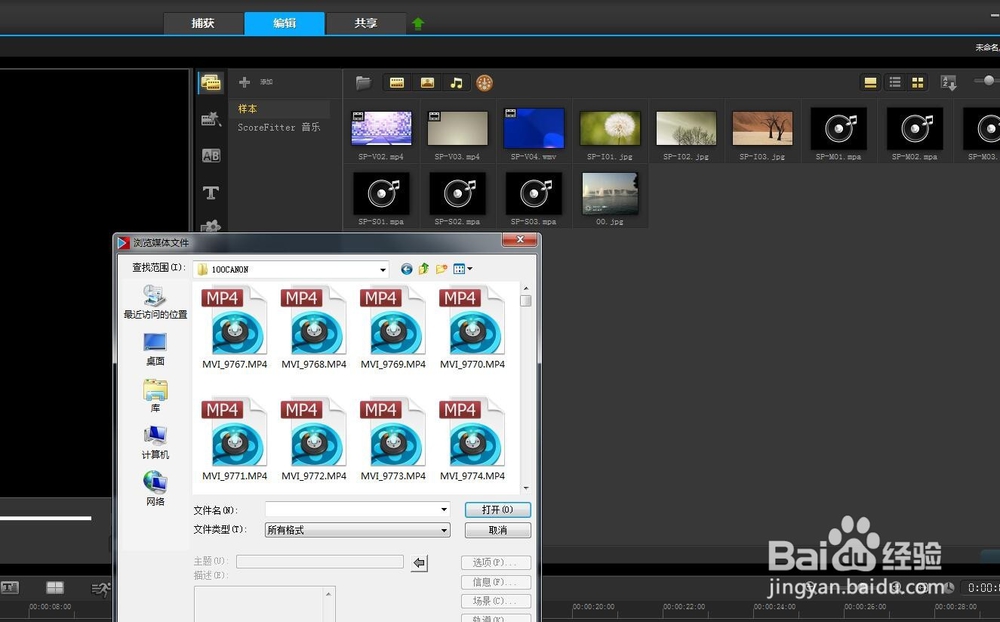This screenshot has width=1000, height=622.
Task: Toggle the show photos filter
Action: [427, 83]
